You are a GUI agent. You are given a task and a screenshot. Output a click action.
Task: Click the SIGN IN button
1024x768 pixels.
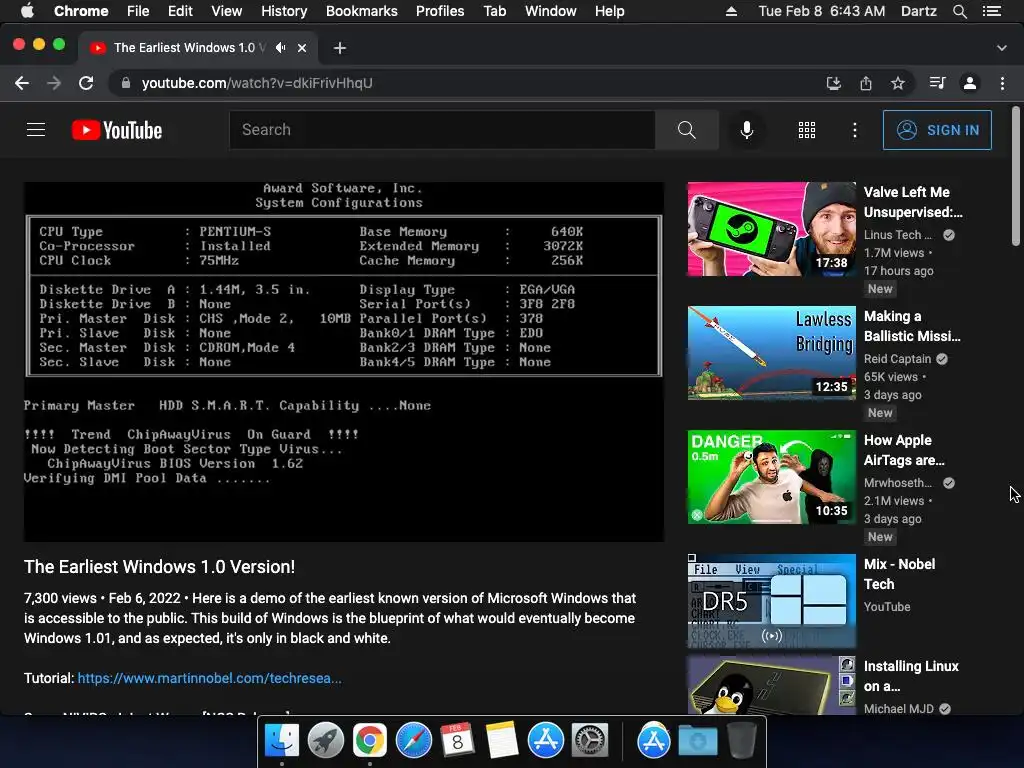(x=937, y=130)
